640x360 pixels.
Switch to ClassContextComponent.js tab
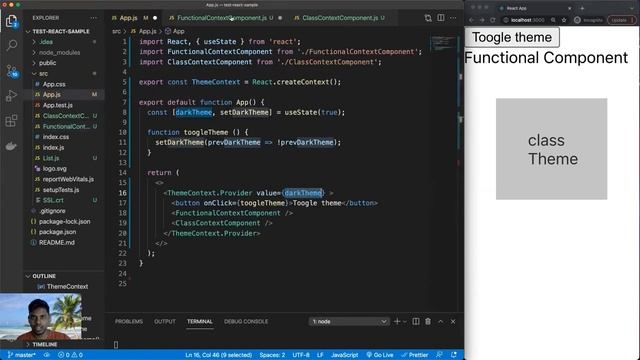pyautogui.click(x=340, y=18)
